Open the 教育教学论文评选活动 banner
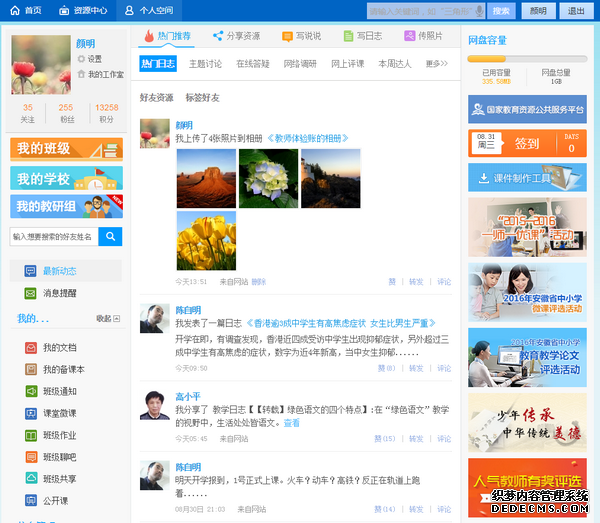 click(x=527, y=357)
